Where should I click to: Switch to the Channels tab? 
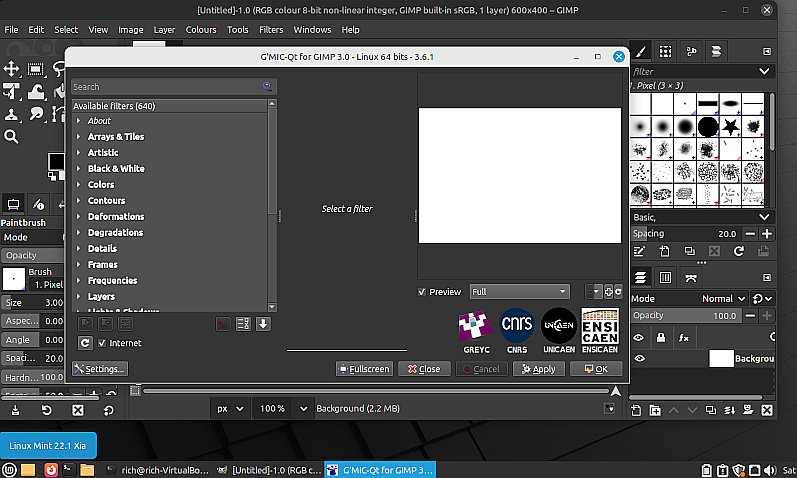tap(665, 278)
